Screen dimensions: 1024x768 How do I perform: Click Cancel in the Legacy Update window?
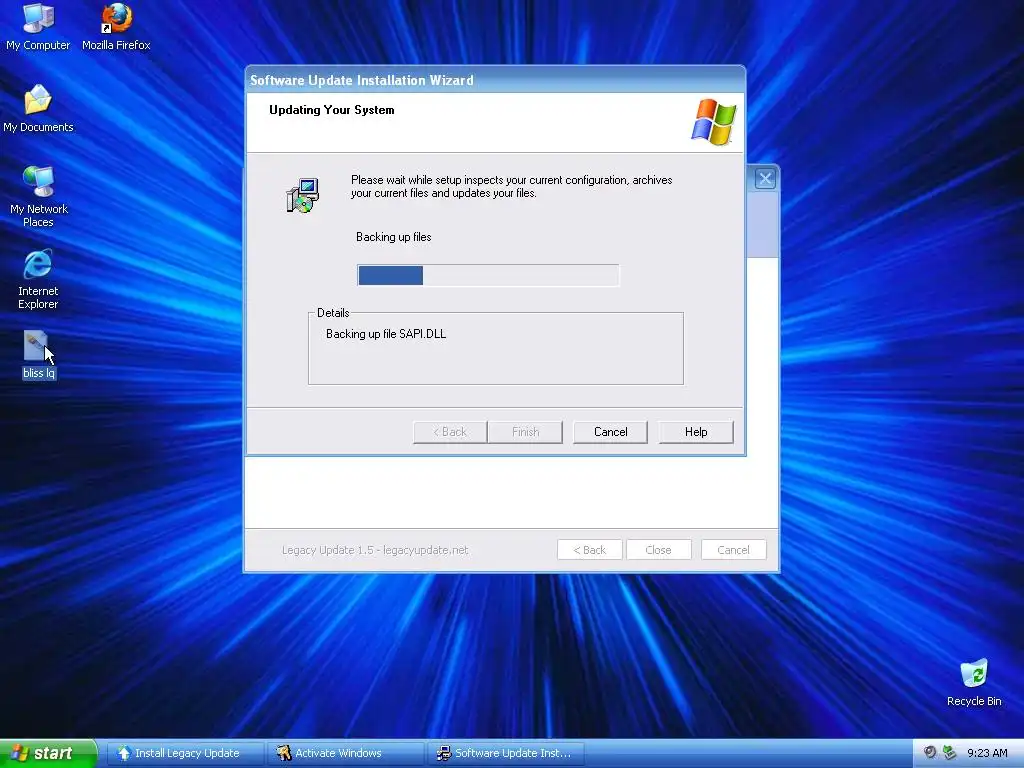point(733,550)
